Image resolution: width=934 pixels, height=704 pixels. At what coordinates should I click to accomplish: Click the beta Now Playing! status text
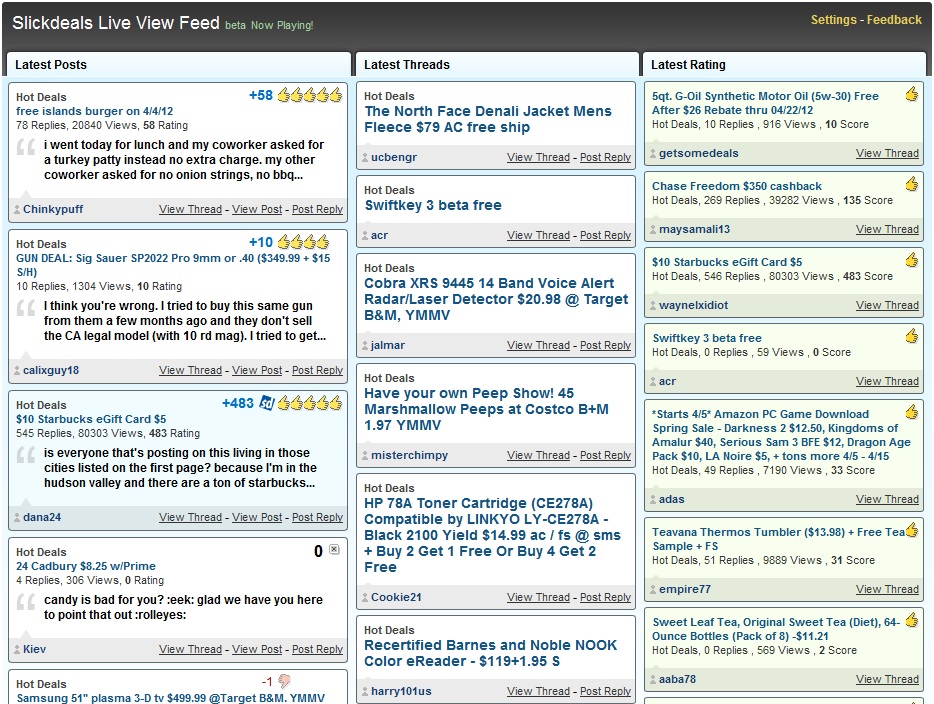pos(269,25)
